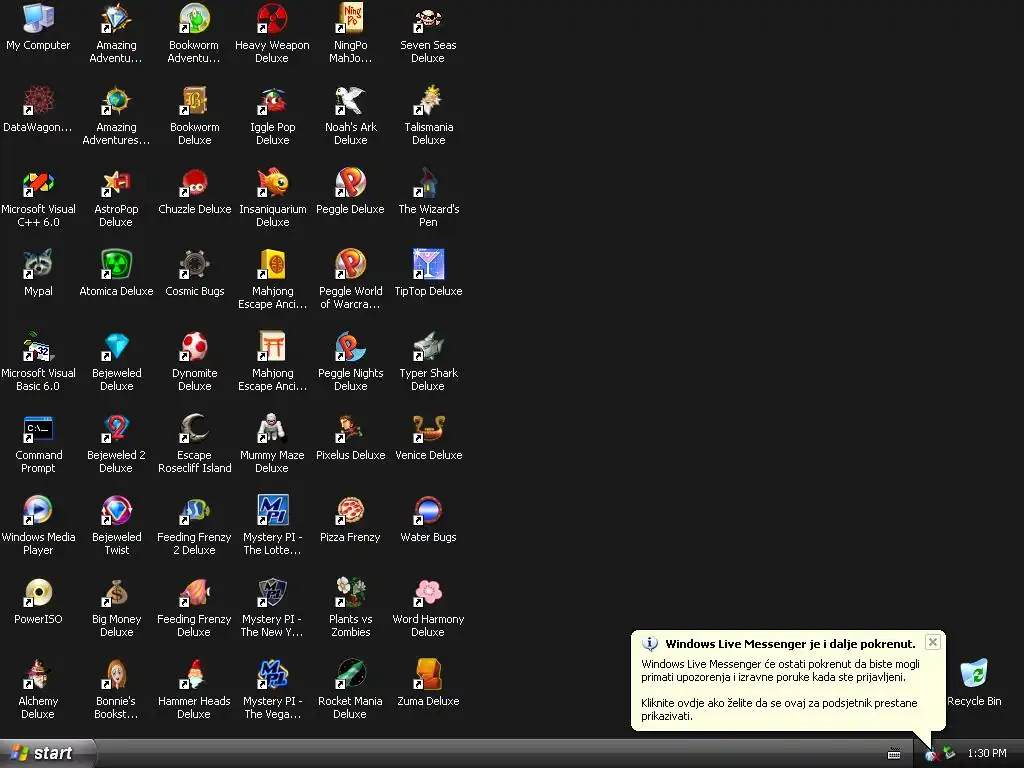Open Alchemy Deluxe wizard icon
Viewport: 1024px width, 768px height.
(x=38, y=675)
